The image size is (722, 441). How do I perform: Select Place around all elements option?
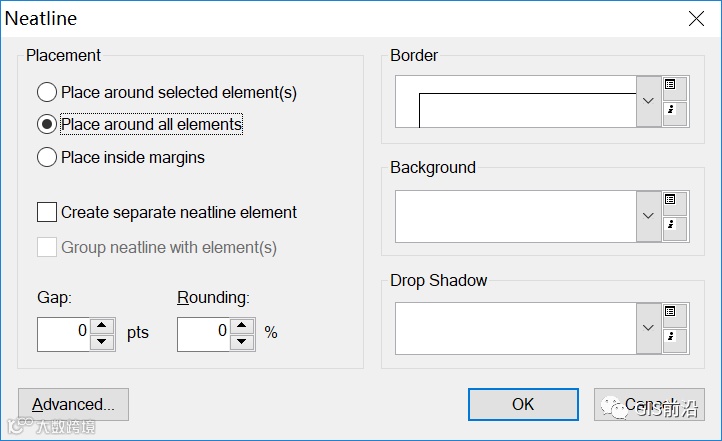[47, 125]
